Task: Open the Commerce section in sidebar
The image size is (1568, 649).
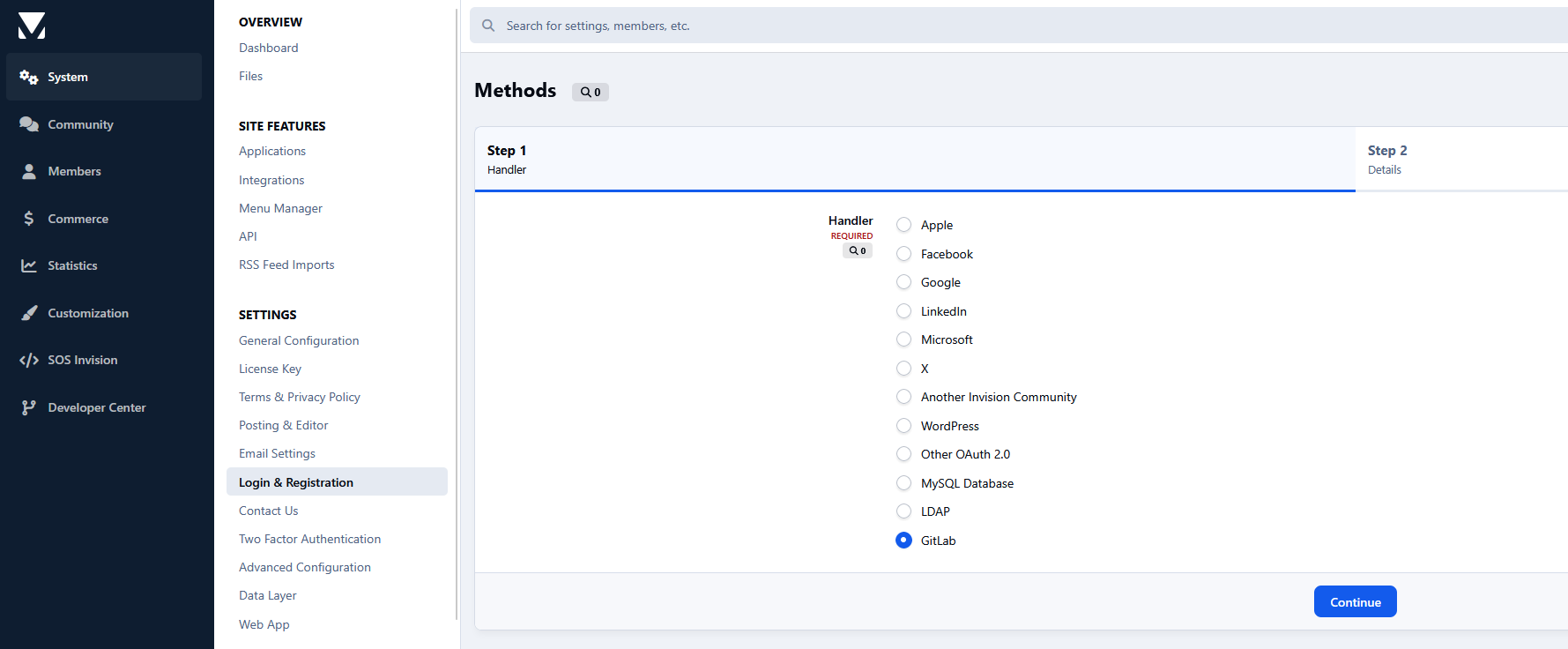Action: point(104,219)
